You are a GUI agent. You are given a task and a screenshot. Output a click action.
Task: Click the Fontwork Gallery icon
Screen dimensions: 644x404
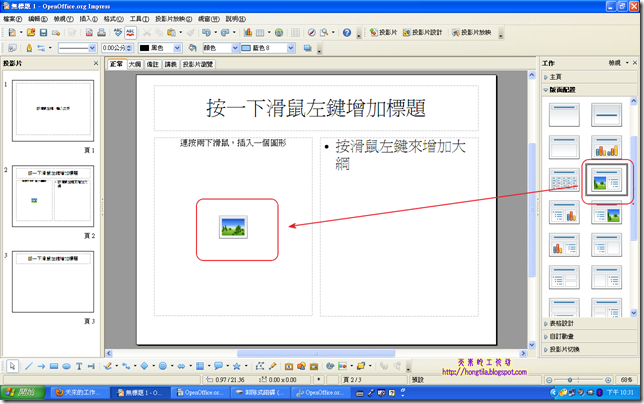[x=289, y=366]
